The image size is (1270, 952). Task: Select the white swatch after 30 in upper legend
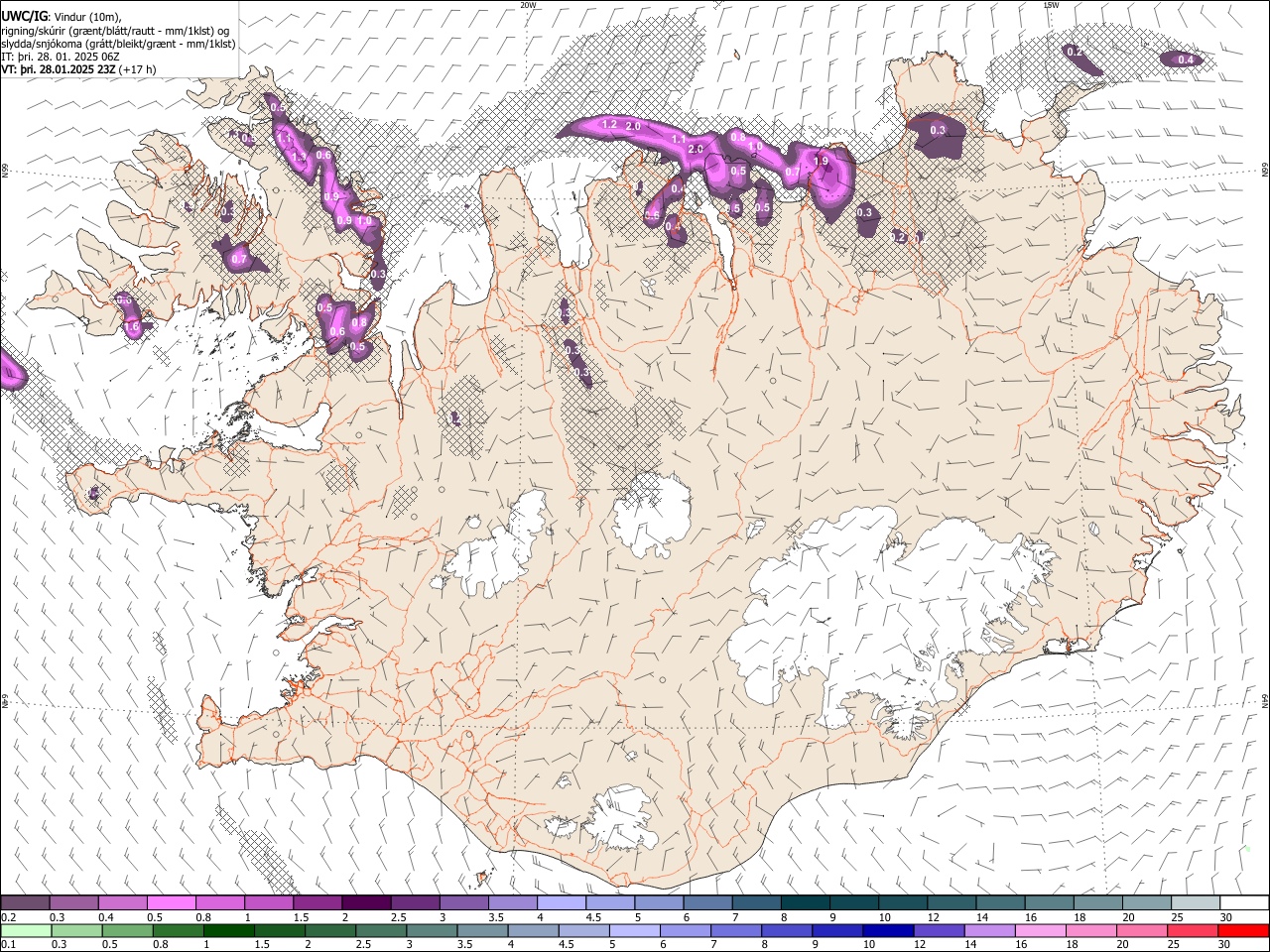tap(1244, 902)
